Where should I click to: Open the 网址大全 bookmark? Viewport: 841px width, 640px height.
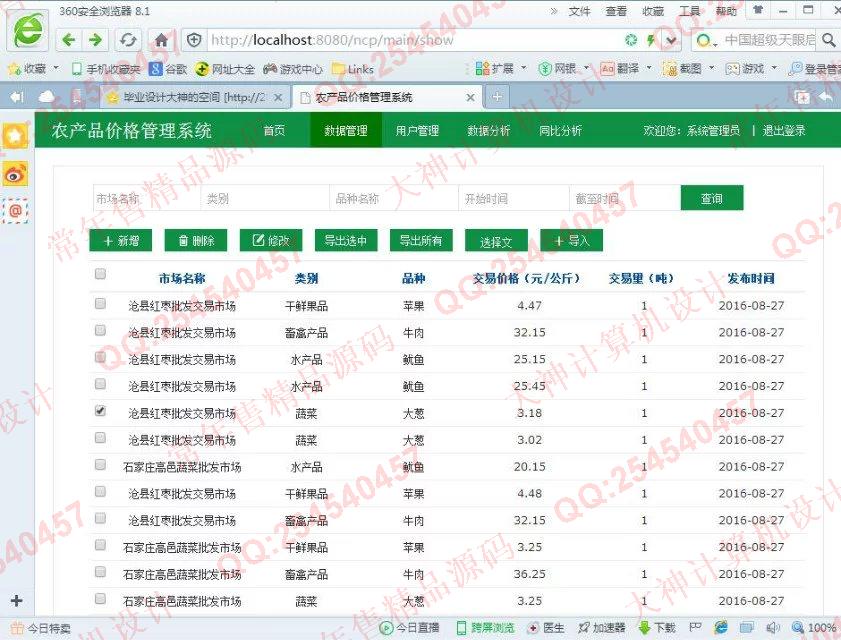pos(225,69)
